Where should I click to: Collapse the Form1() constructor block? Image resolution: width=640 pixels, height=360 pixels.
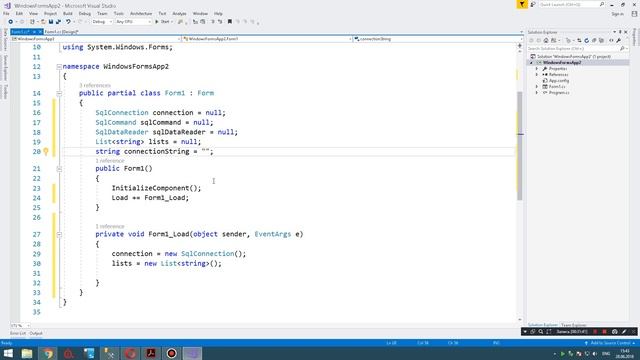(59, 169)
